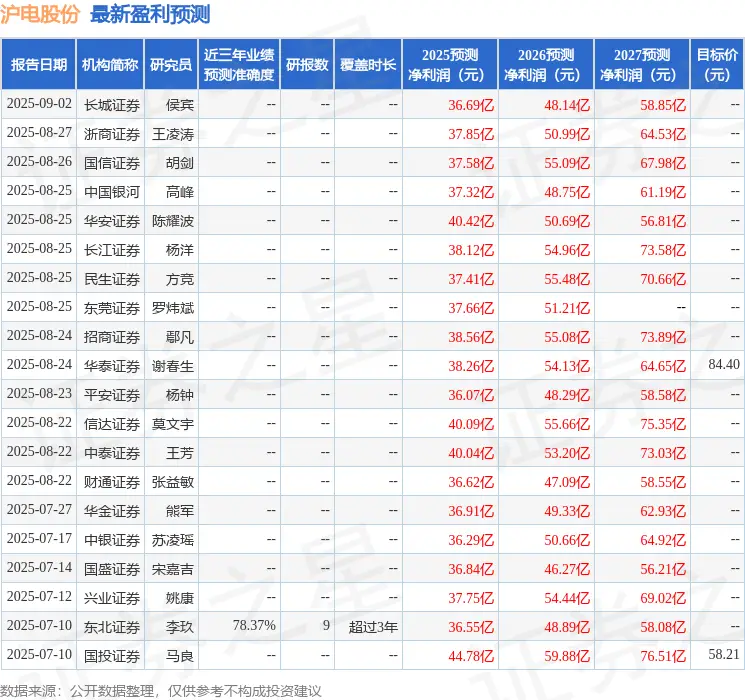
Task: Click the 沪电股份 title text
Action: coord(40,14)
